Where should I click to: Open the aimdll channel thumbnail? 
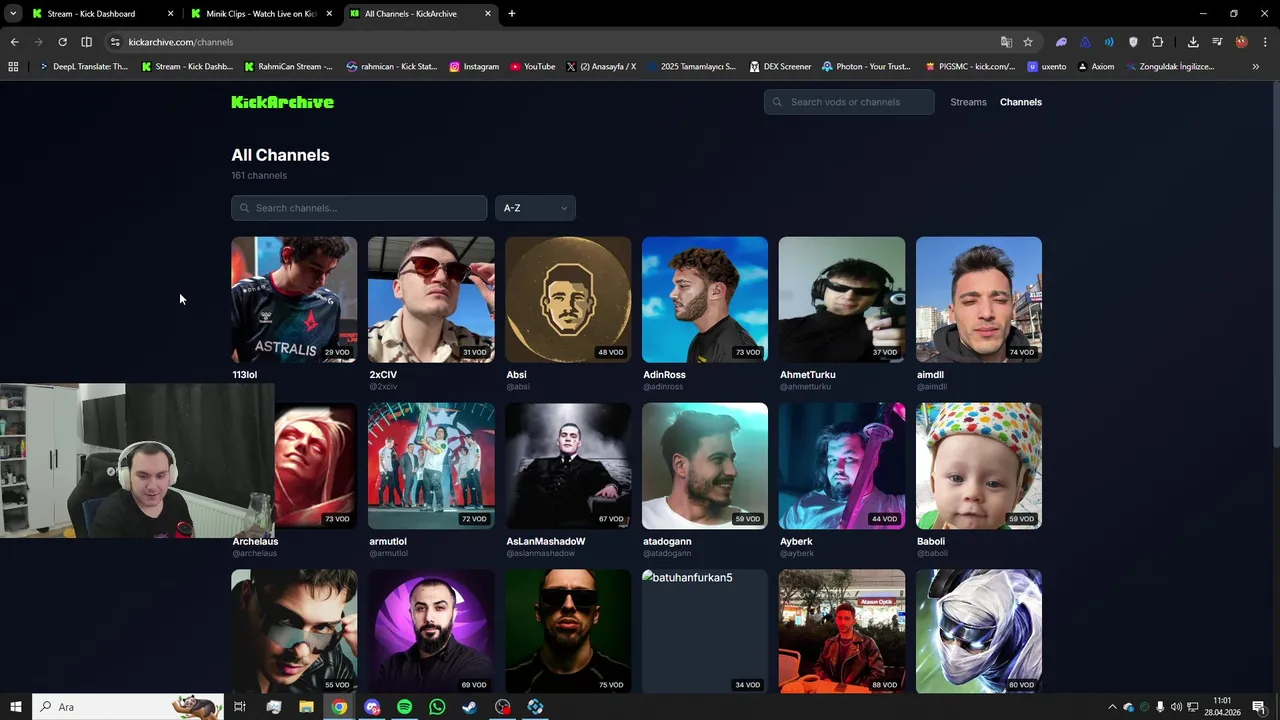(979, 299)
